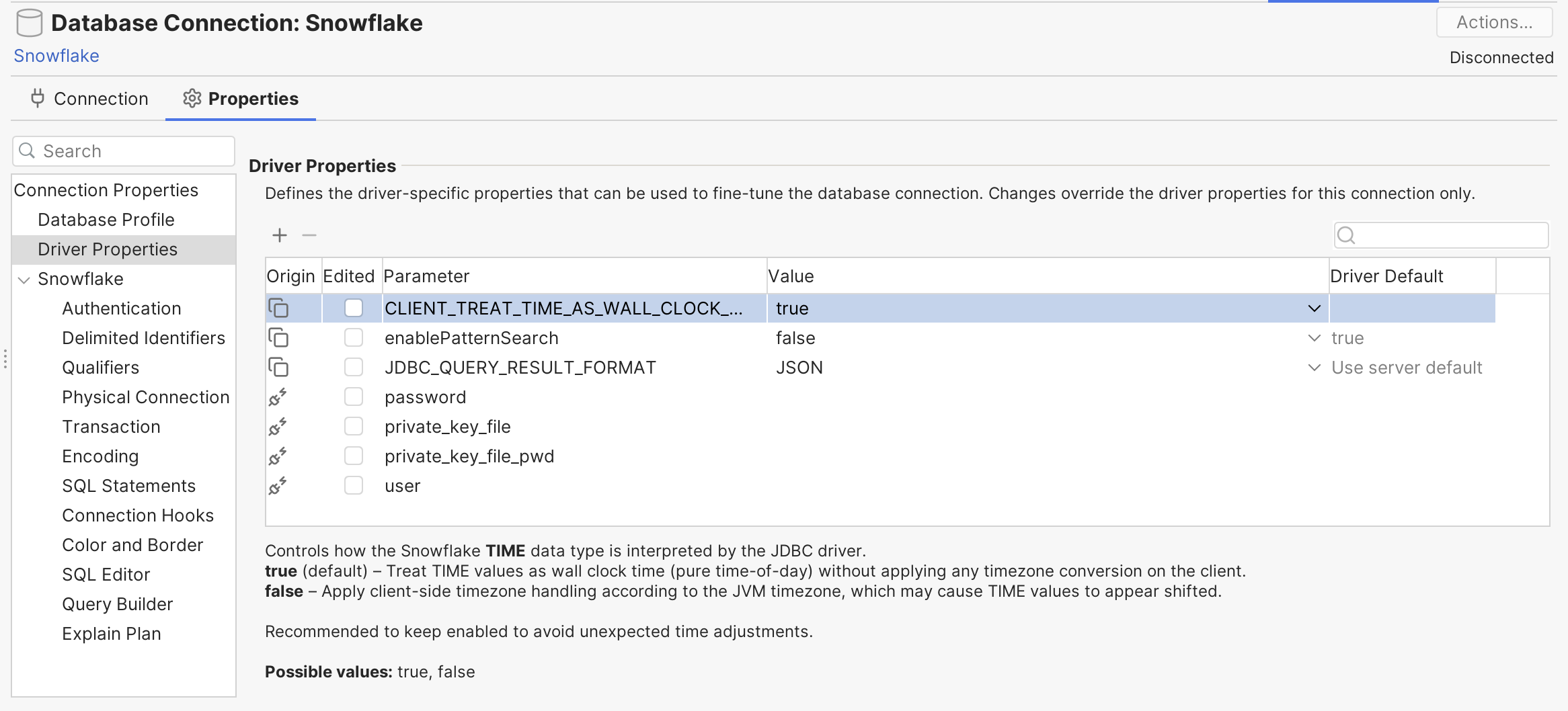
Task: Click the user parameter name
Action: pos(403,486)
